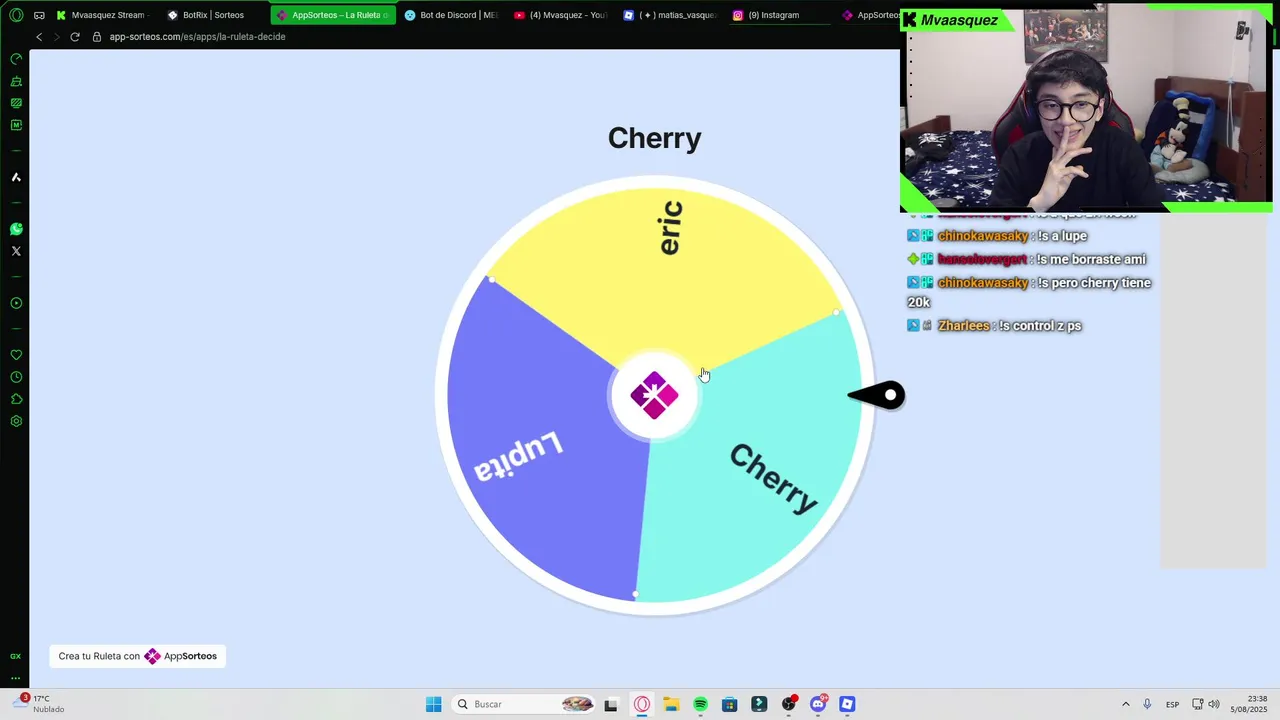The width and height of the screenshot is (1280, 720).
Task: Open GX Cleaner sidebar icon
Action: pyautogui.click(x=16, y=81)
